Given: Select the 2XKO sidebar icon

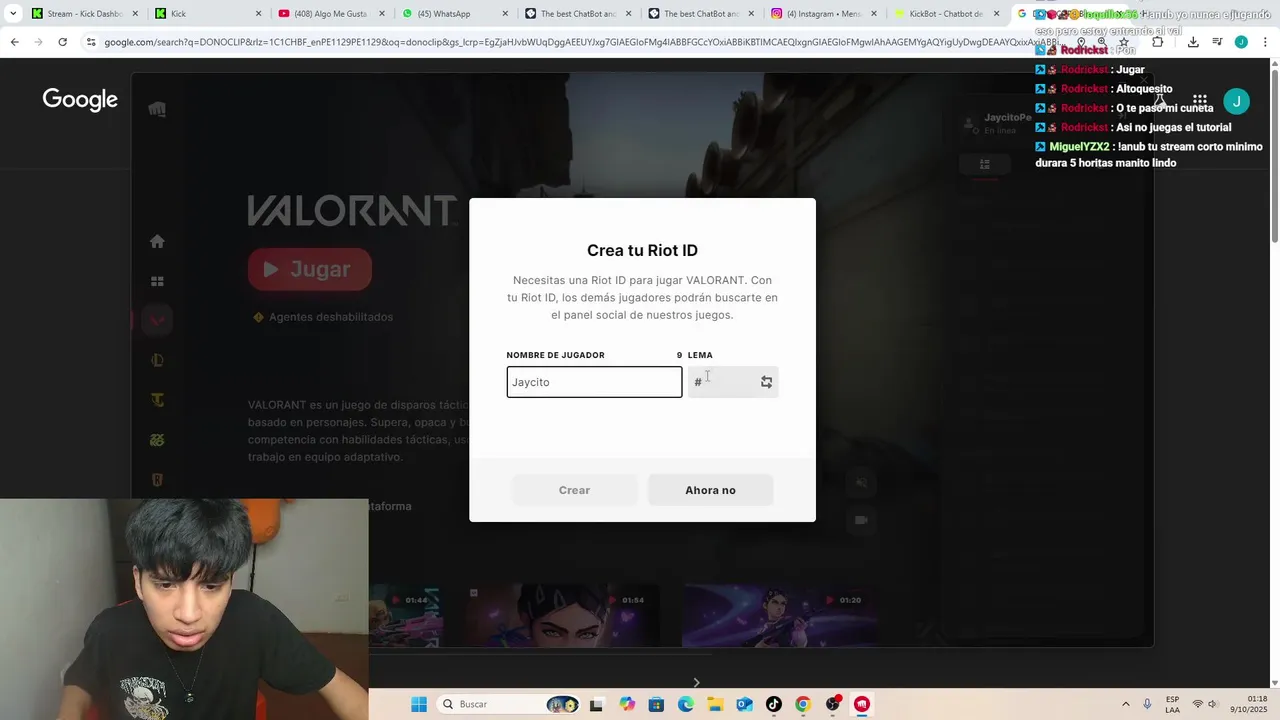Looking at the screenshot, I should coord(157,440).
